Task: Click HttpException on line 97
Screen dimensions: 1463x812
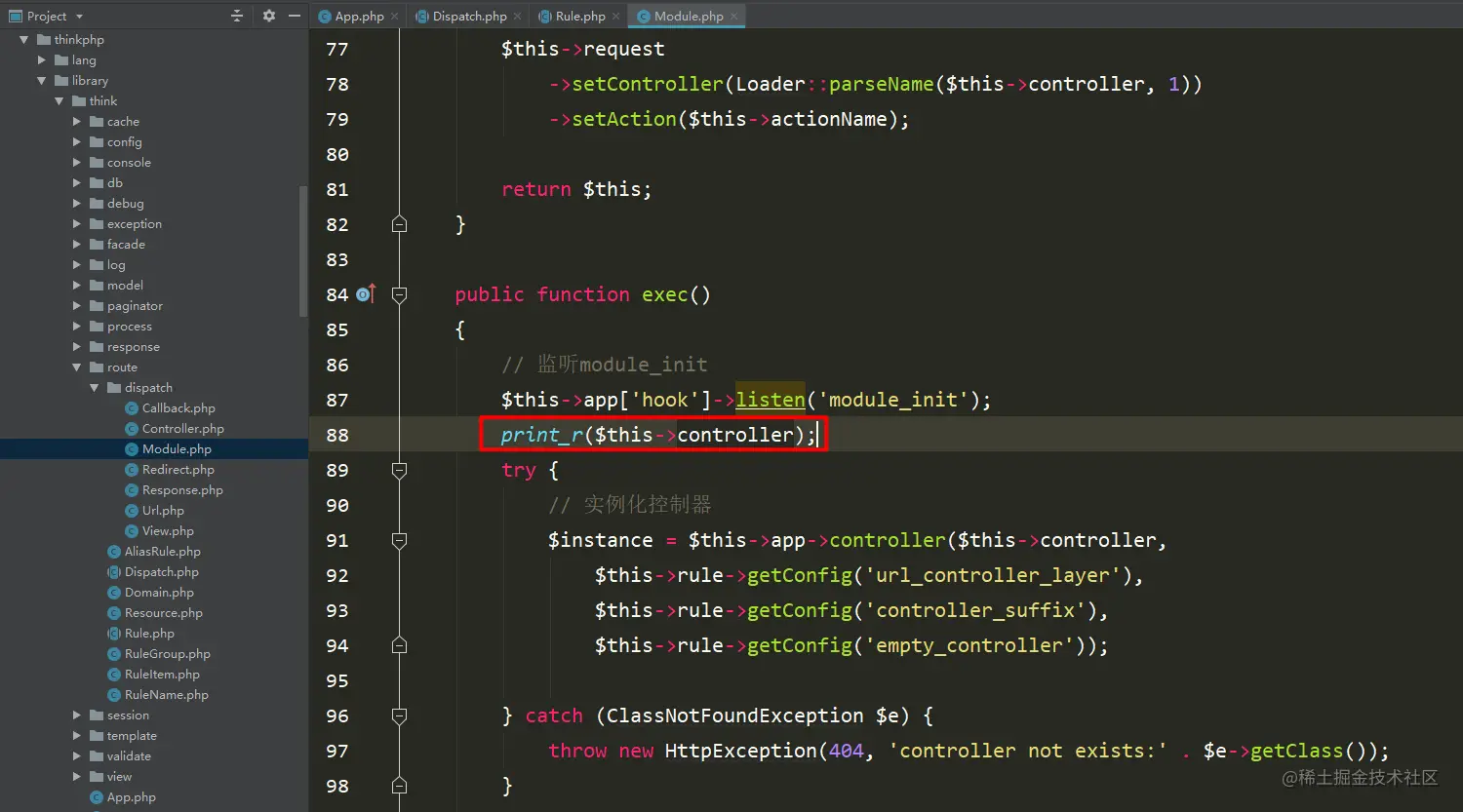Action: point(740,751)
